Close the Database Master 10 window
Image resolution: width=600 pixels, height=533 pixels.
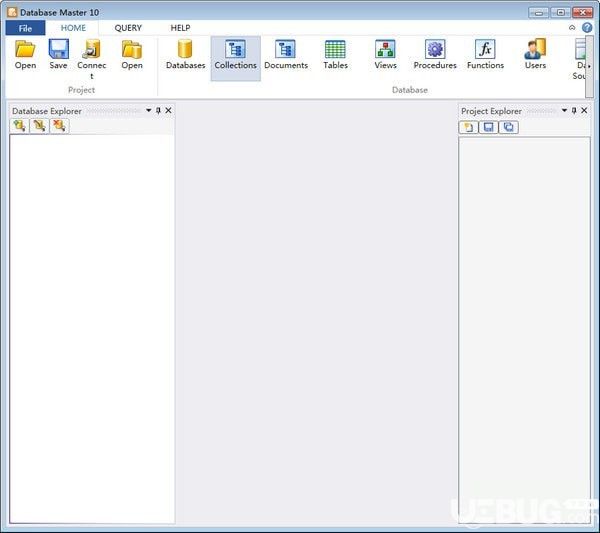[582, 13]
